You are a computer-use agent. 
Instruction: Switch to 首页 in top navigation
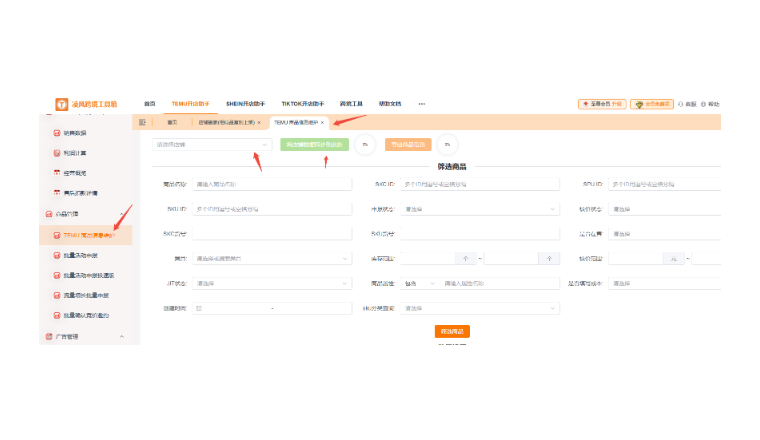pos(149,104)
